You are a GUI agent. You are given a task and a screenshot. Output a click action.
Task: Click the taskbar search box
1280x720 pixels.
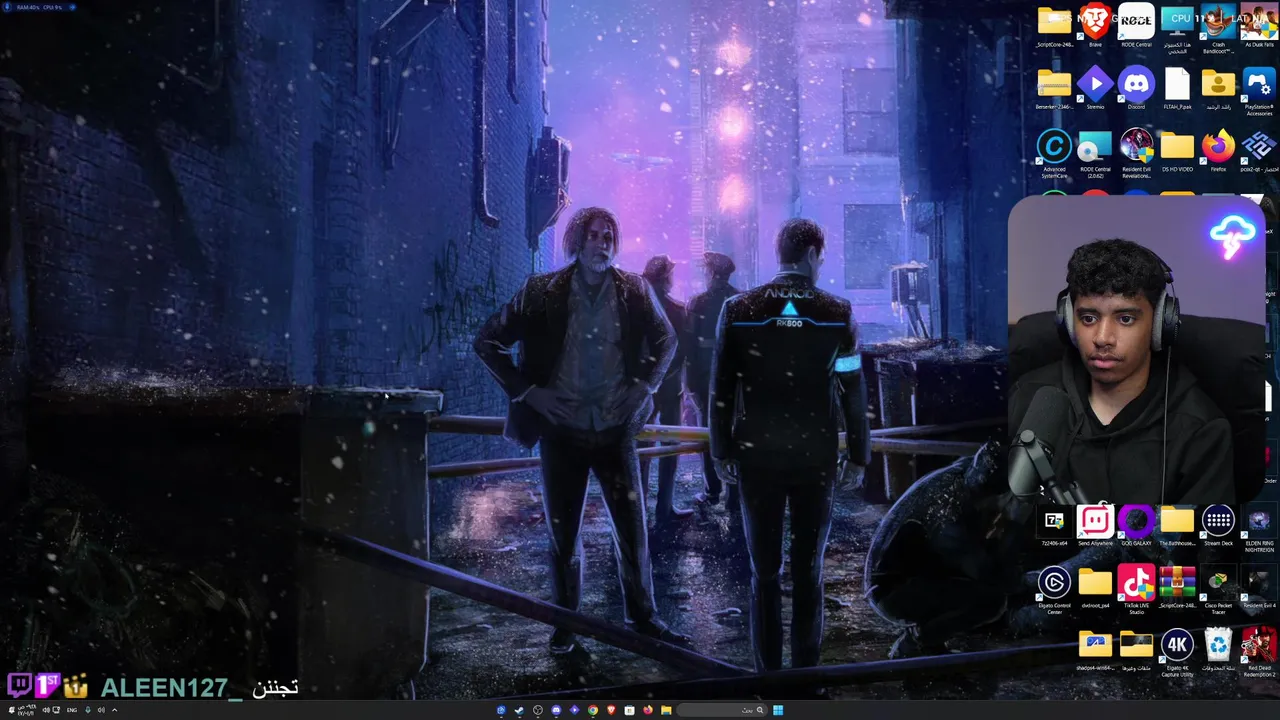(724, 710)
